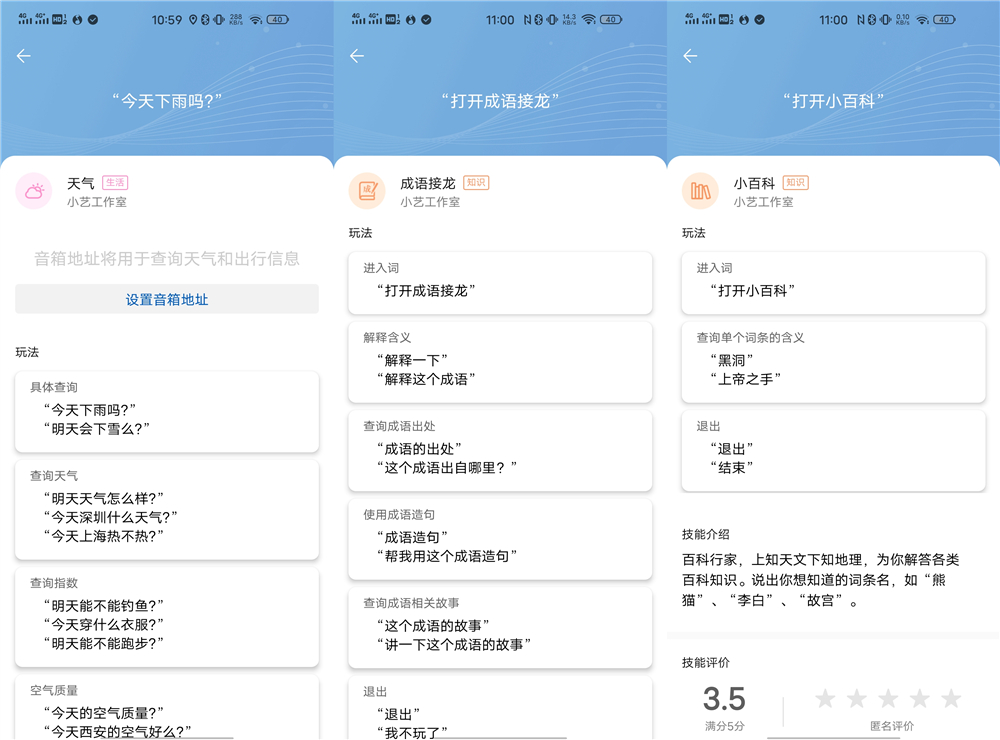This screenshot has height=740, width=1000.
Task: Select the 使用成语造句 command card
Action: click(500, 536)
